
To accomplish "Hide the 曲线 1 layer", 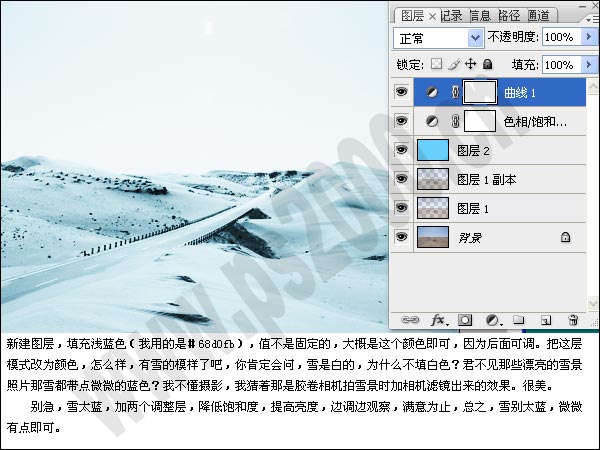I will click(x=402, y=92).
